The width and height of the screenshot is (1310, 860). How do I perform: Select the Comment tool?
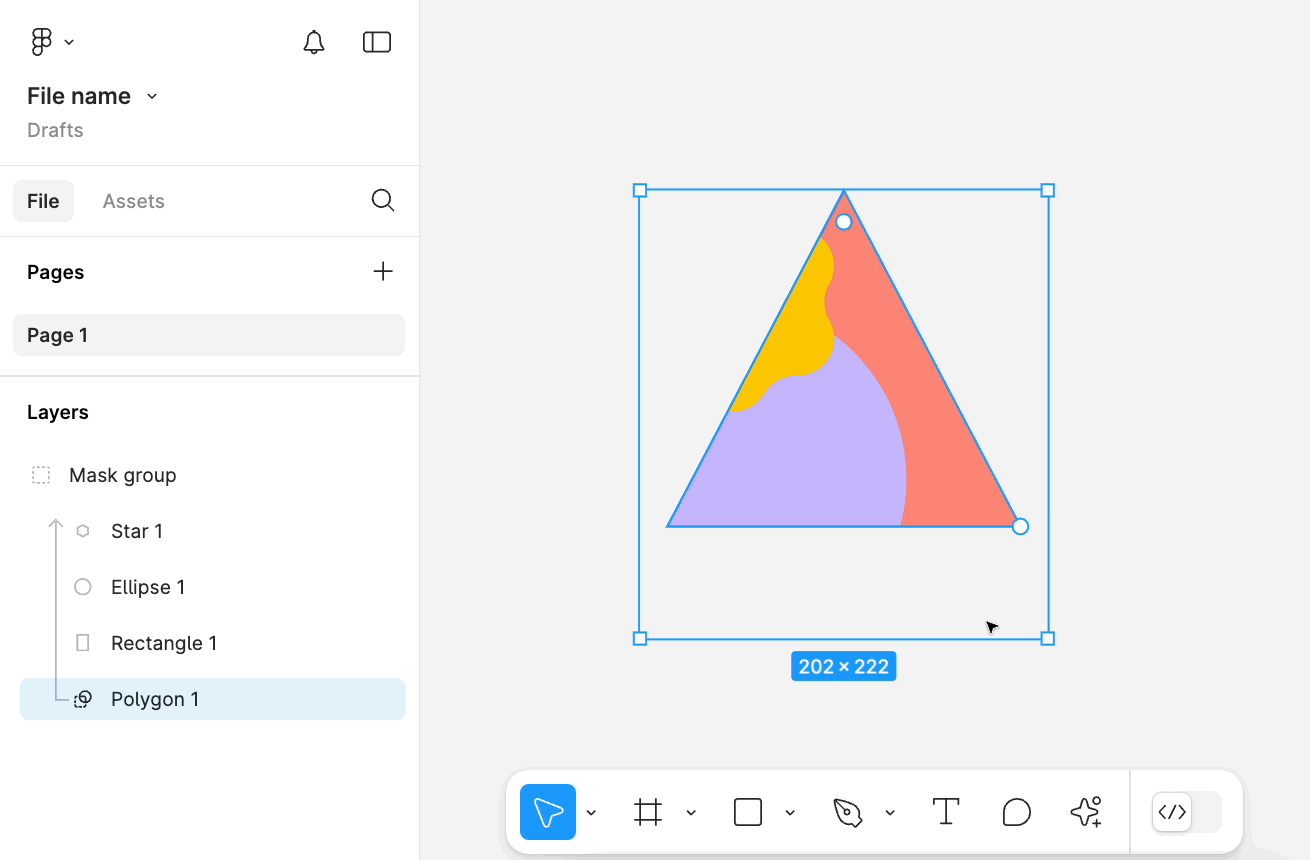point(1016,812)
